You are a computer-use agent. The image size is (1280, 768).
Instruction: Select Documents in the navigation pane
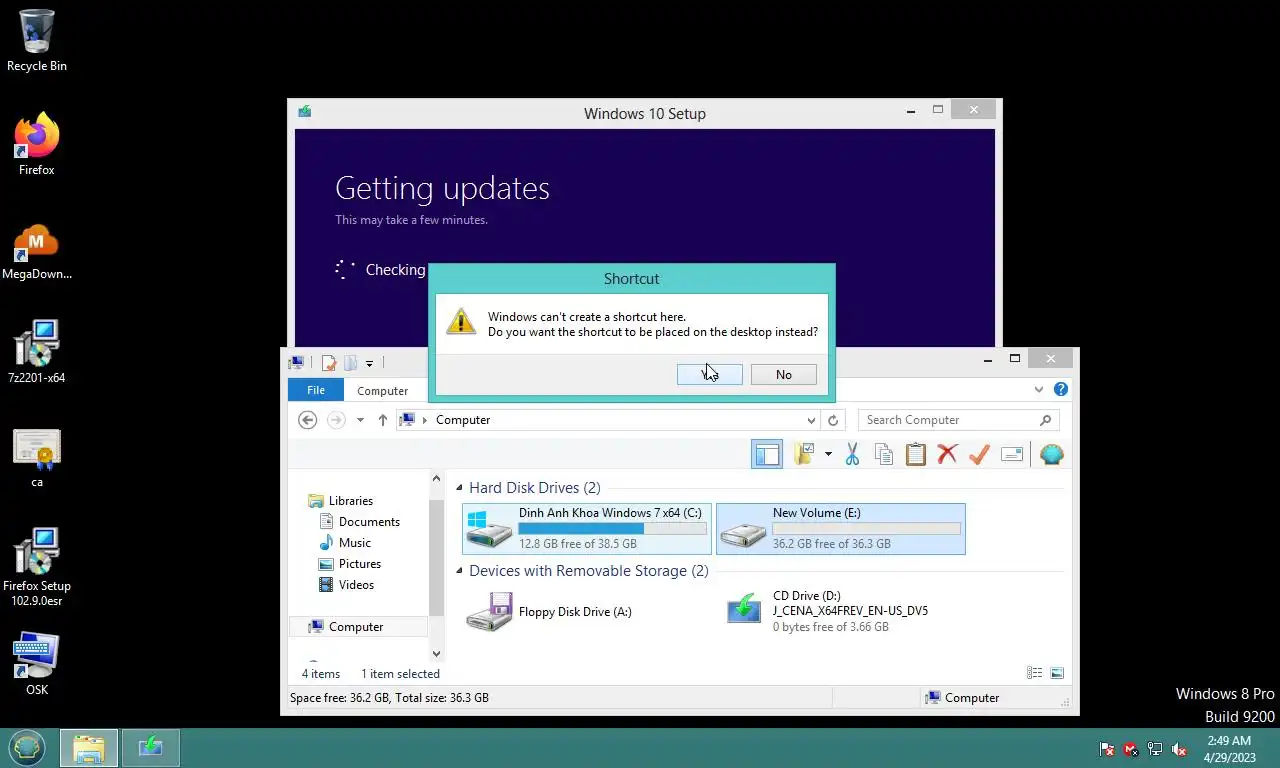click(x=358, y=522)
